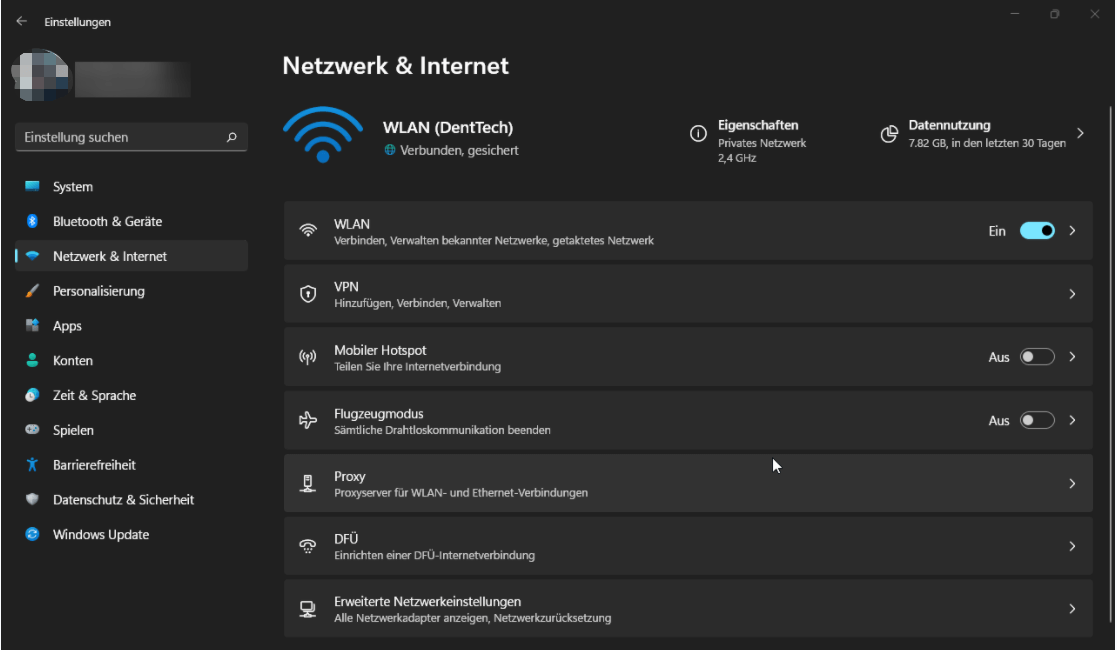Screen dimensions: 1117x650
Task: Click the VPN shield icon
Action: coord(308,294)
